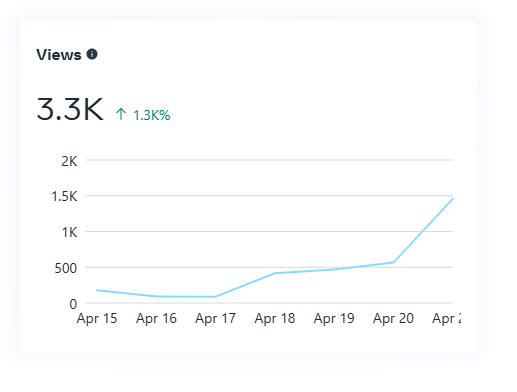Click the Views card title

coord(59,55)
